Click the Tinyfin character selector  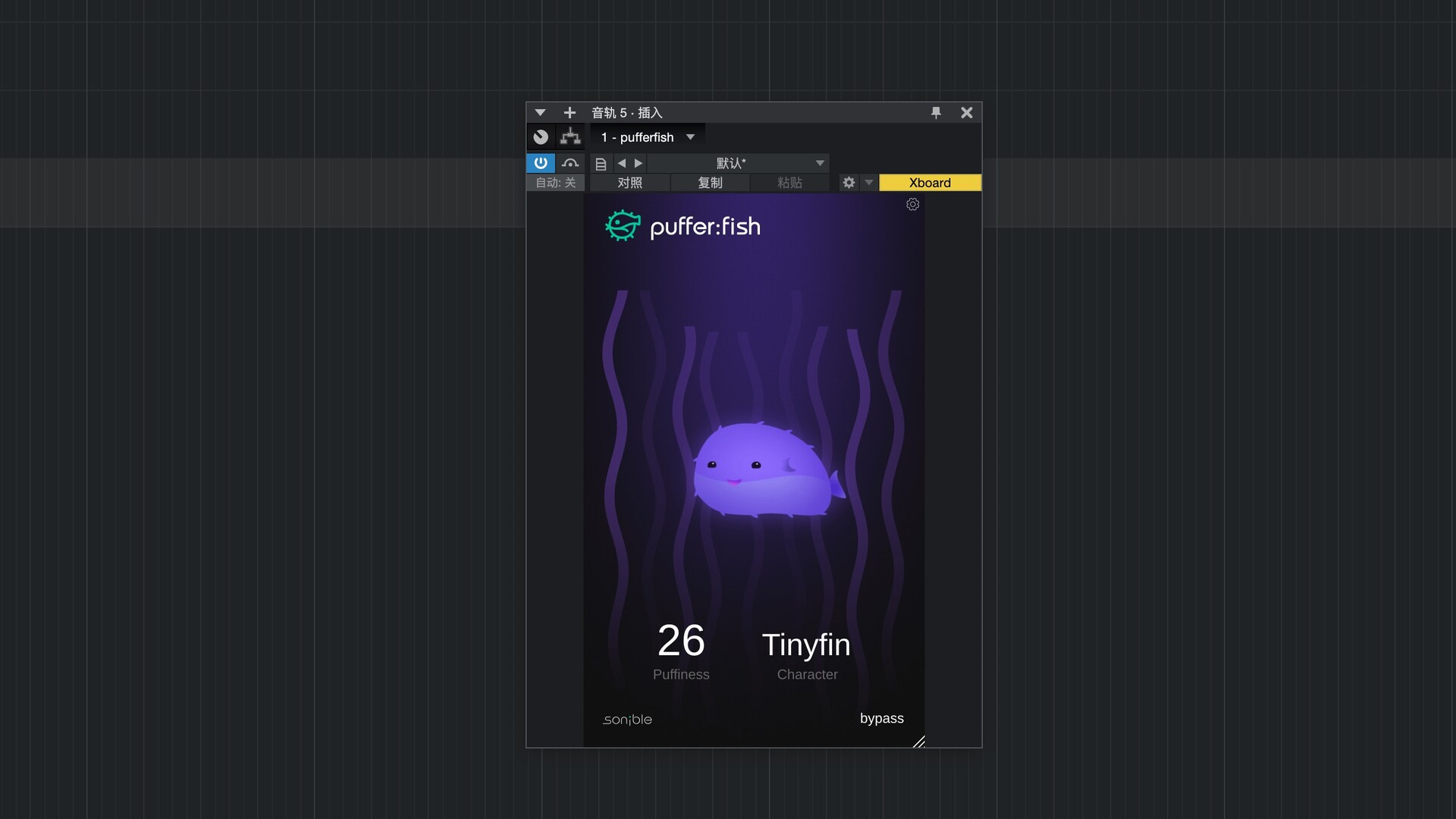point(806,645)
